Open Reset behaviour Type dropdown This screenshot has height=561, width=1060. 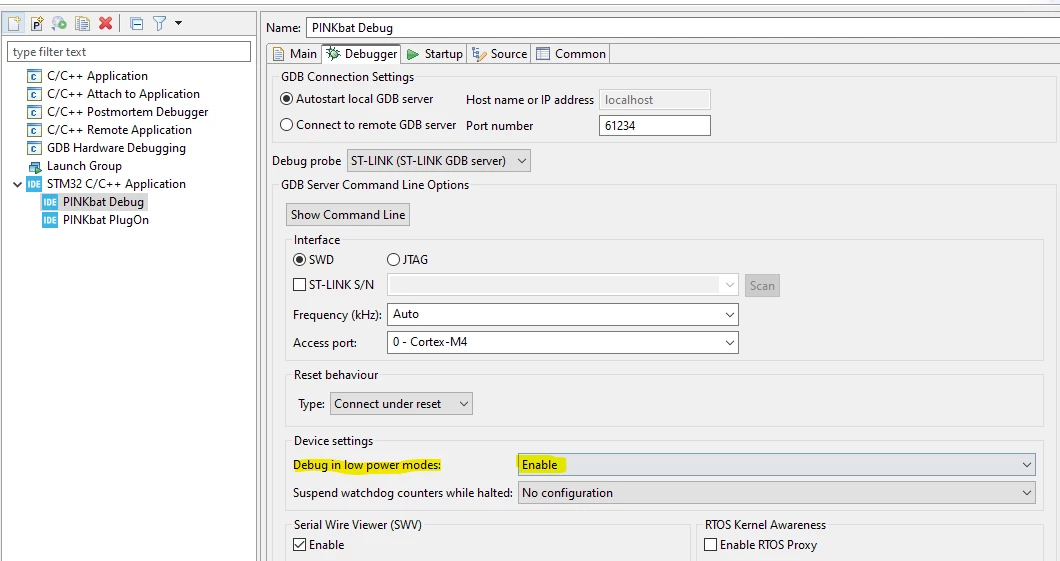(402, 404)
